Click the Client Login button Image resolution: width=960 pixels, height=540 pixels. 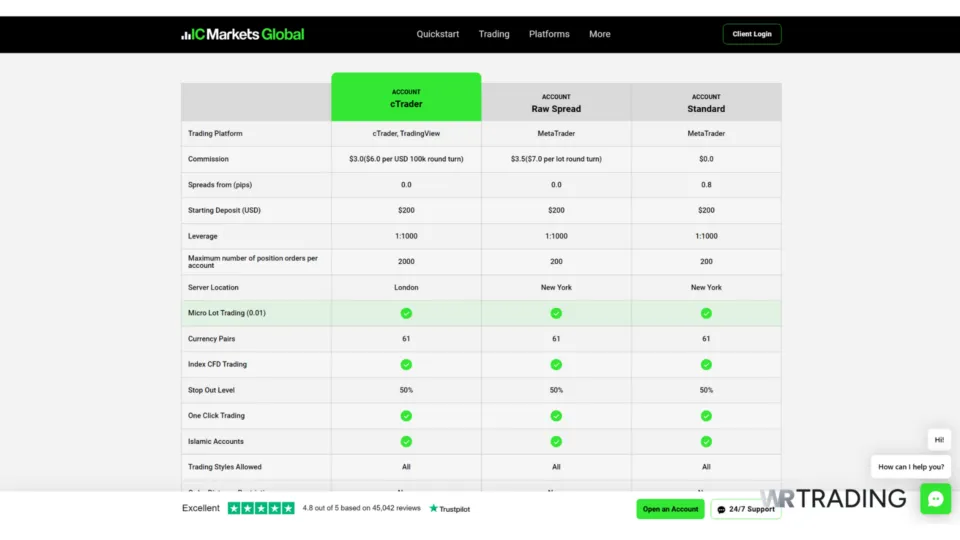coord(752,34)
